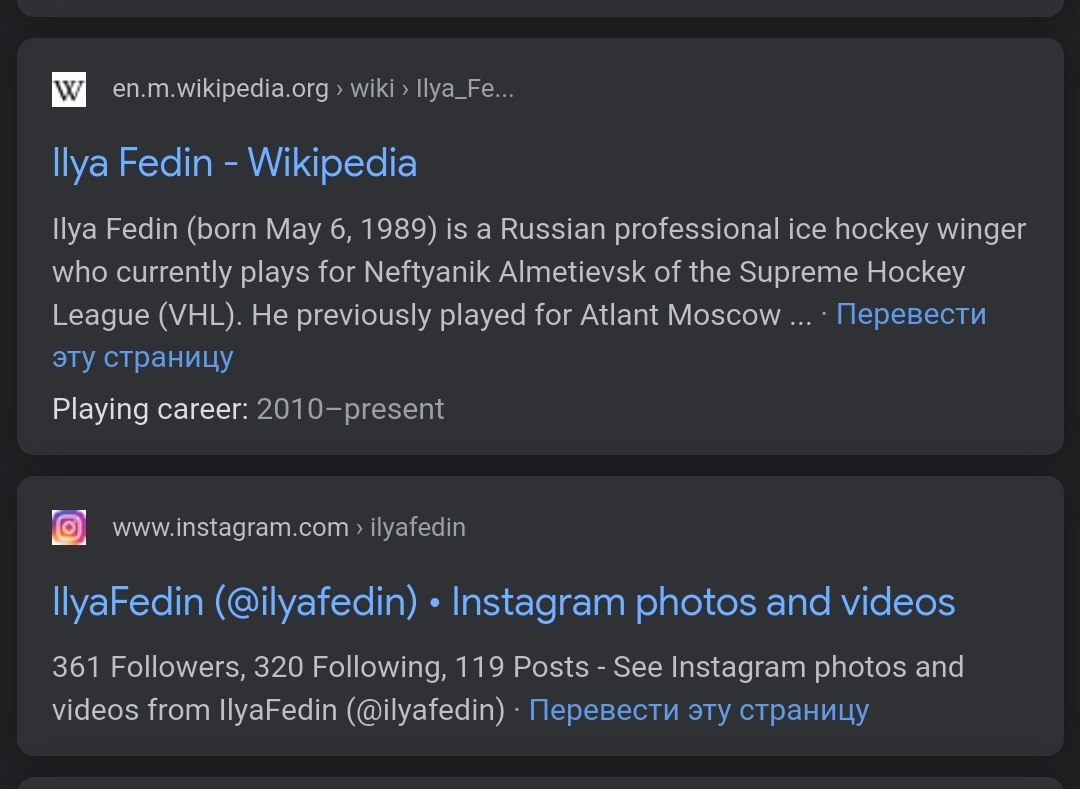This screenshot has width=1080, height=789.
Task: Click the breadcrumb chevron after www.instagram.com
Action: [360, 528]
